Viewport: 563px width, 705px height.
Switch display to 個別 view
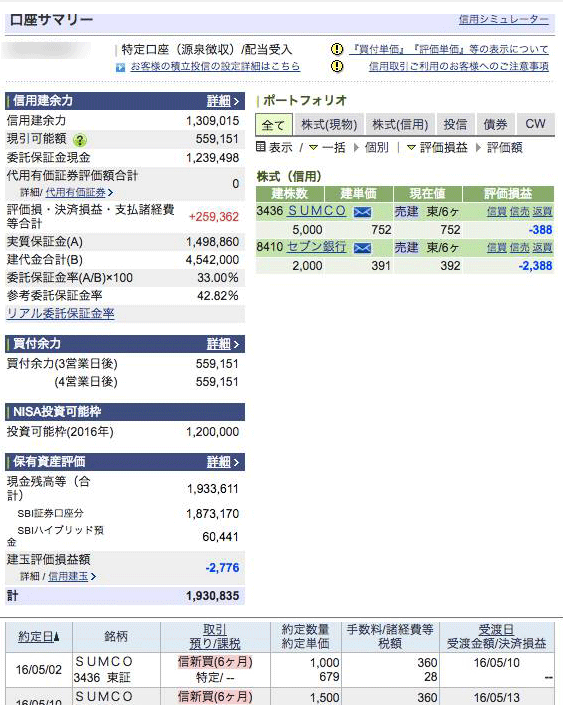(x=376, y=147)
